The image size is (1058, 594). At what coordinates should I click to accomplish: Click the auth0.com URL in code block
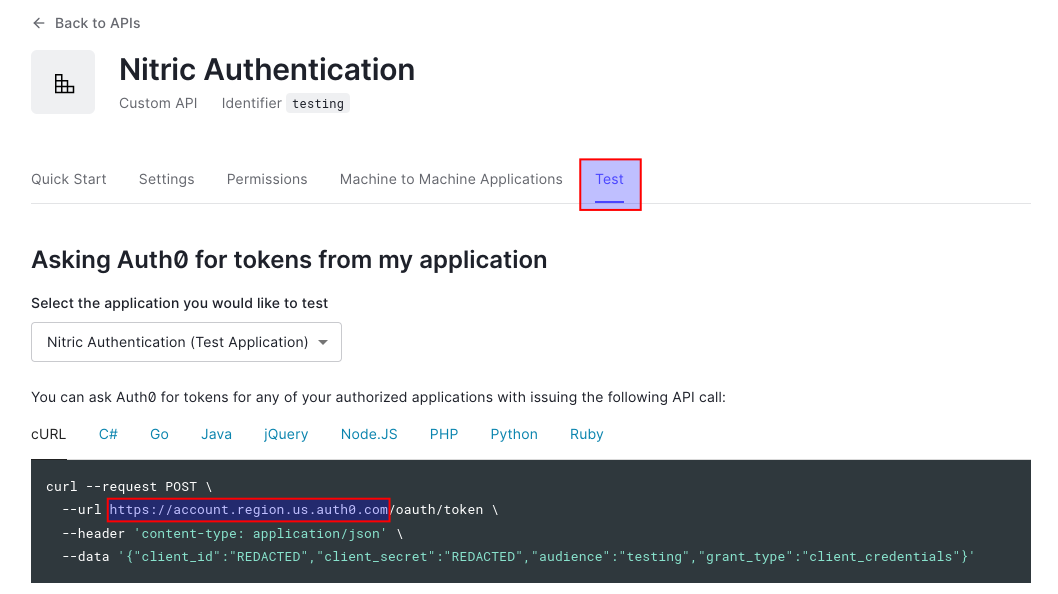point(248,510)
